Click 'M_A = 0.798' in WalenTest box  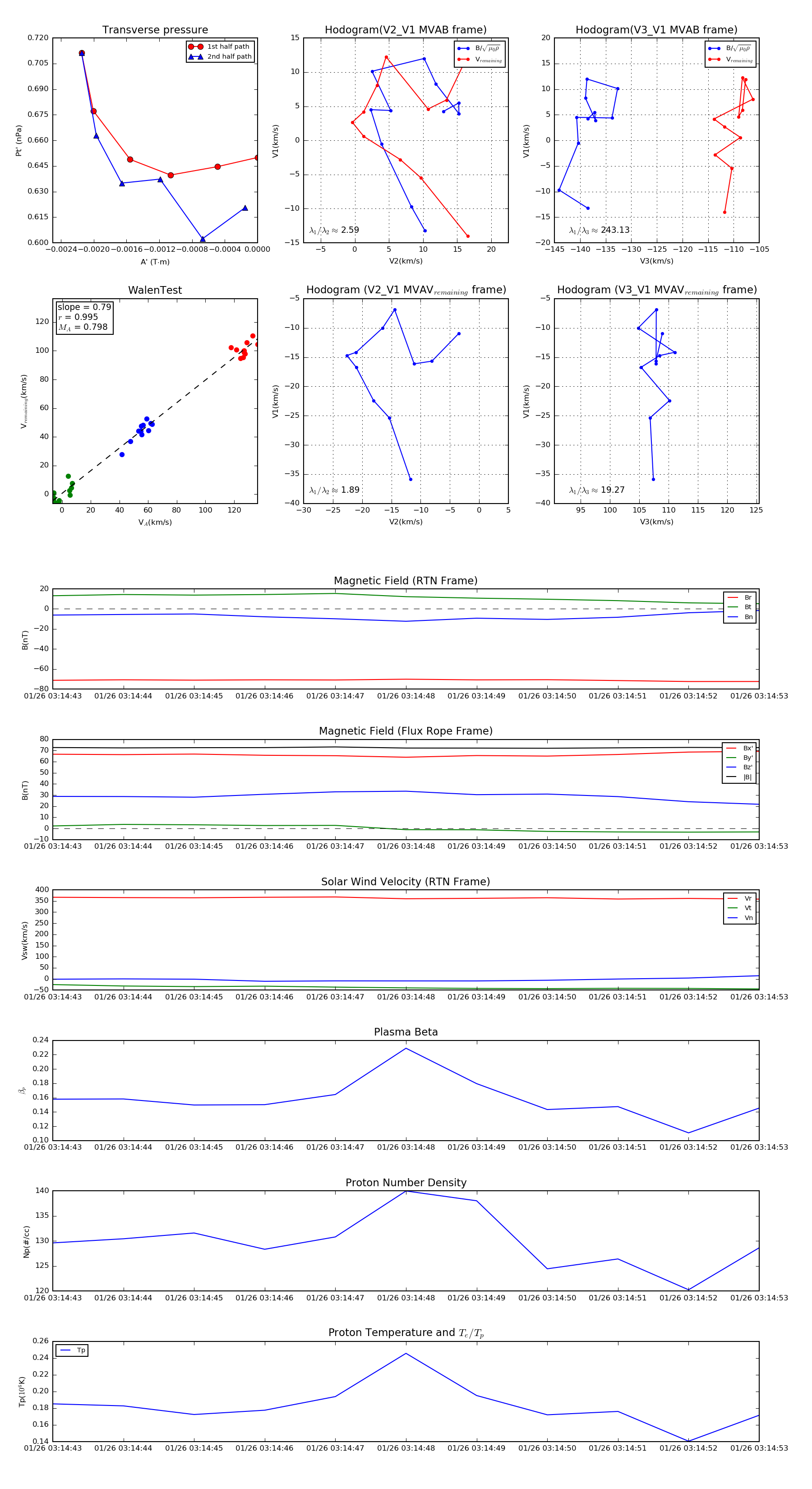83,327
